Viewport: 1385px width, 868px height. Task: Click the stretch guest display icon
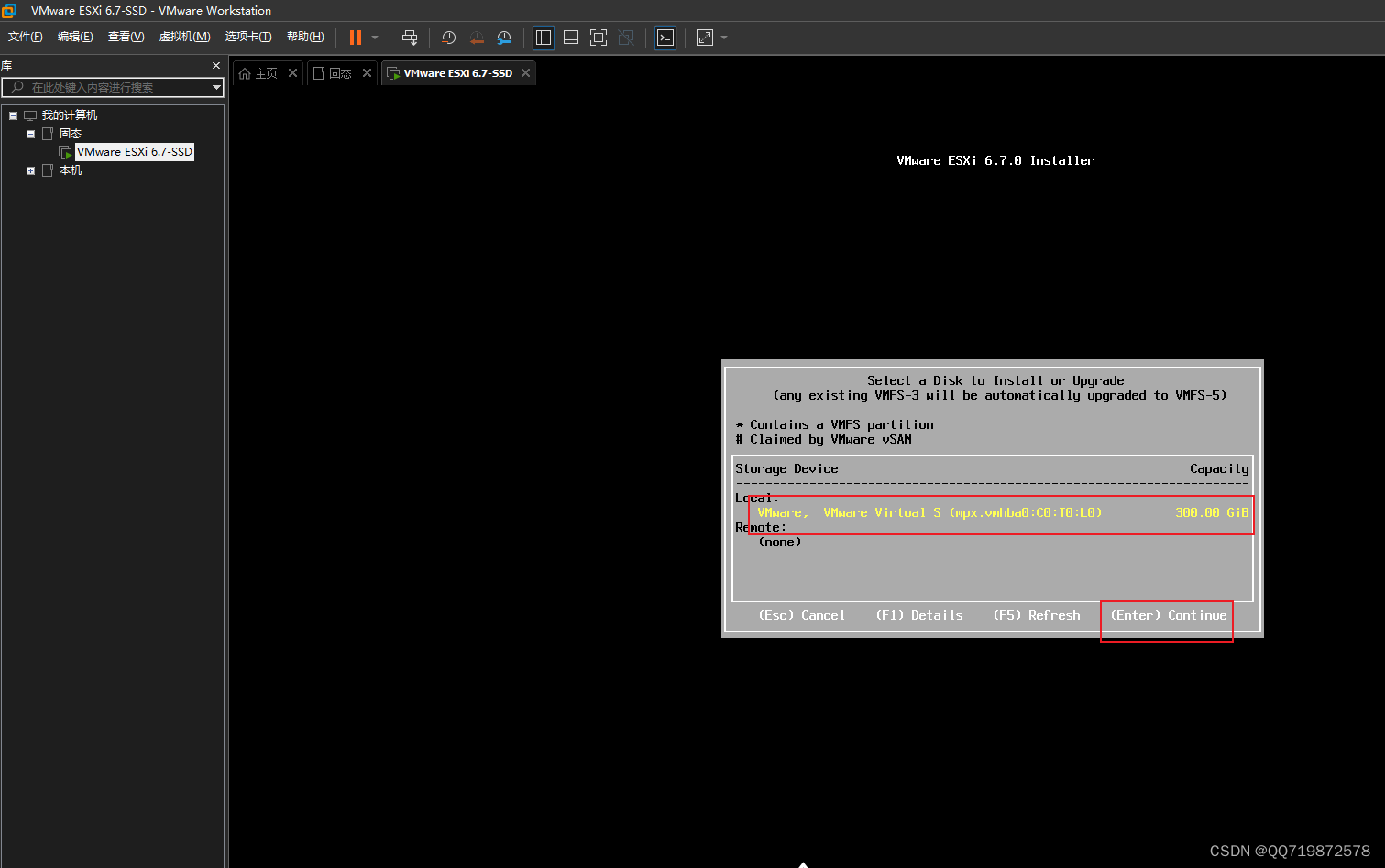pyautogui.click(x=705, y=38)
